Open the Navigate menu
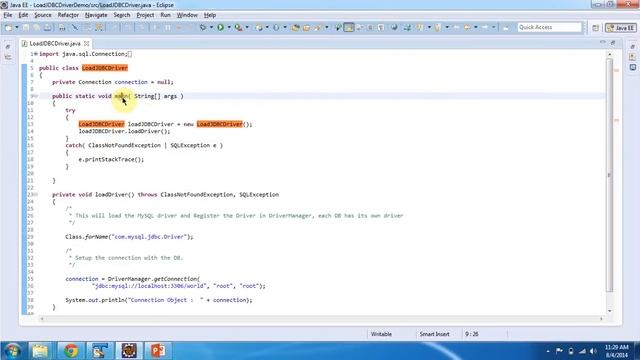Viewport: 640px width, 360px height. click(x=96, y=15)
